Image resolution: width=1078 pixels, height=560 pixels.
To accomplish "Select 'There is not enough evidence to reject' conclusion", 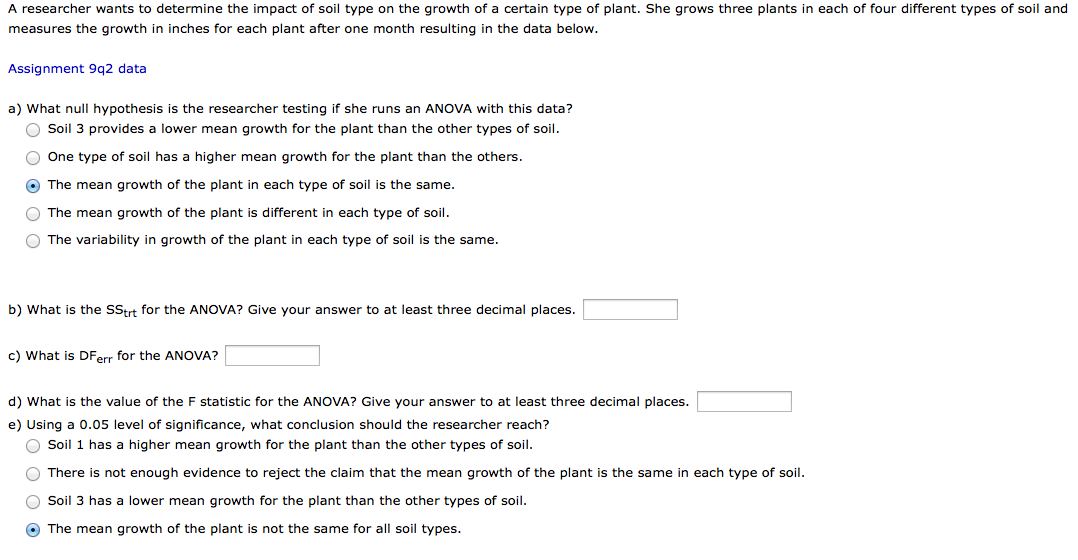I will (x=33, y=473).
